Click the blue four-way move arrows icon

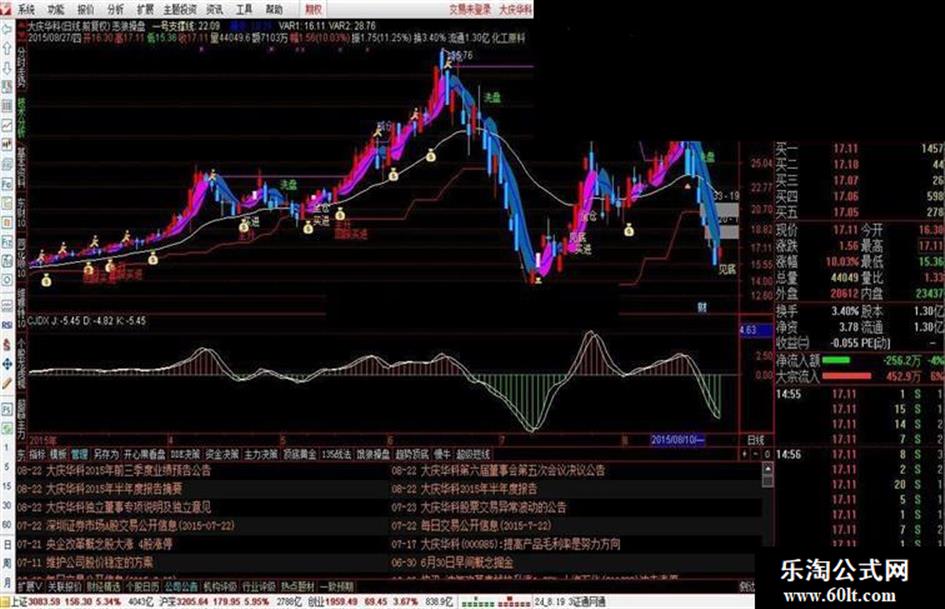(7, 364)
